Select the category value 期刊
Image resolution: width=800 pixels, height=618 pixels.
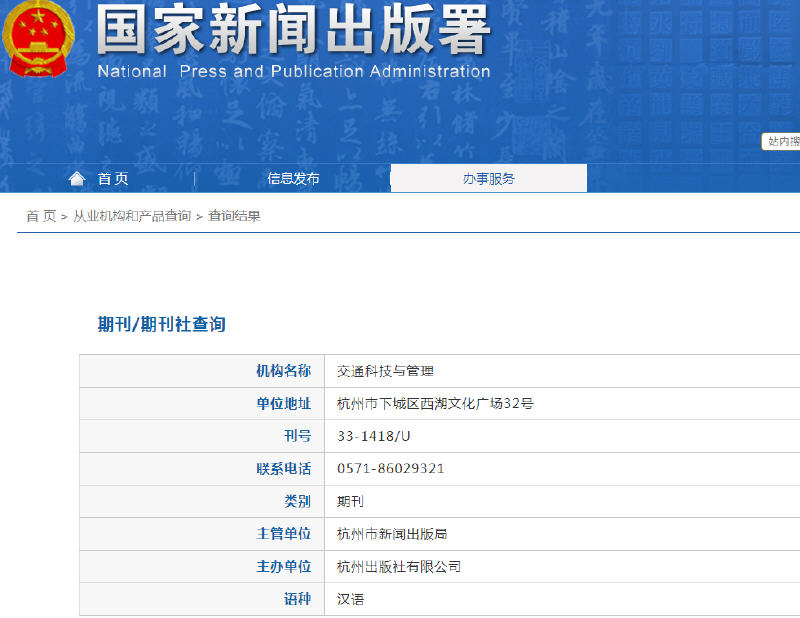click(350, 501)
